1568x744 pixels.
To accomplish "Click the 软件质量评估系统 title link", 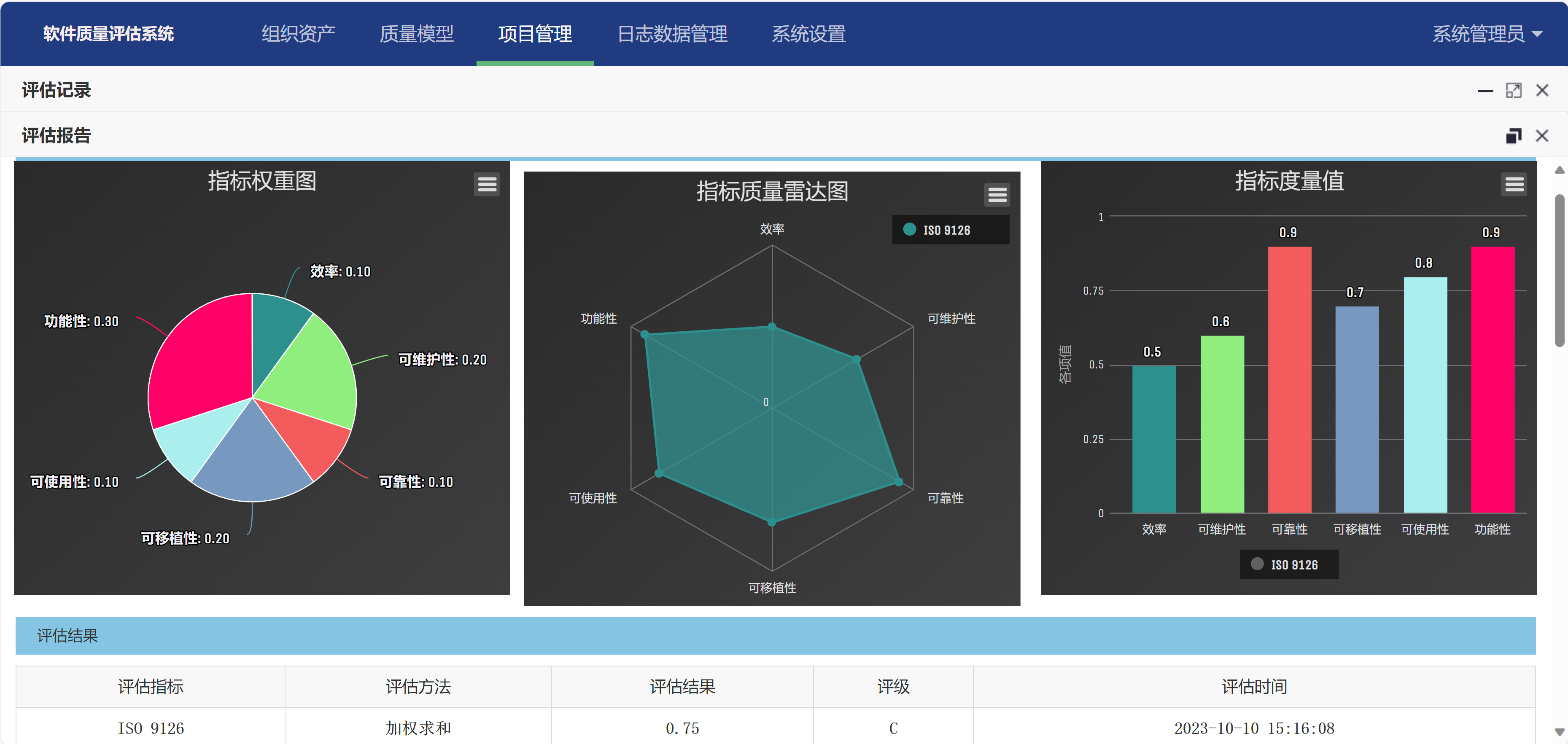I will pos(108,34).
